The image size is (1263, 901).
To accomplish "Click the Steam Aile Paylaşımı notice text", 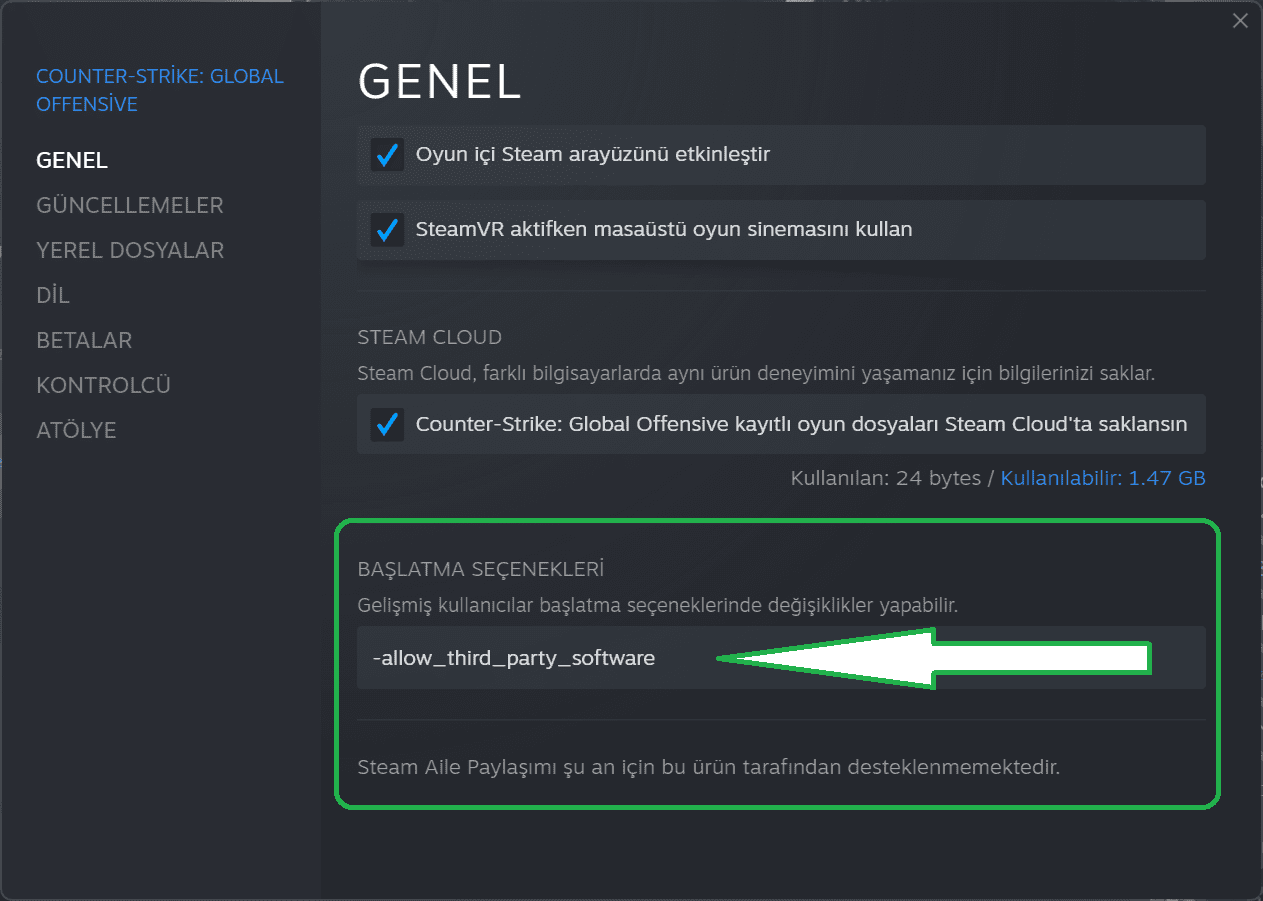I will pos(708,768).
